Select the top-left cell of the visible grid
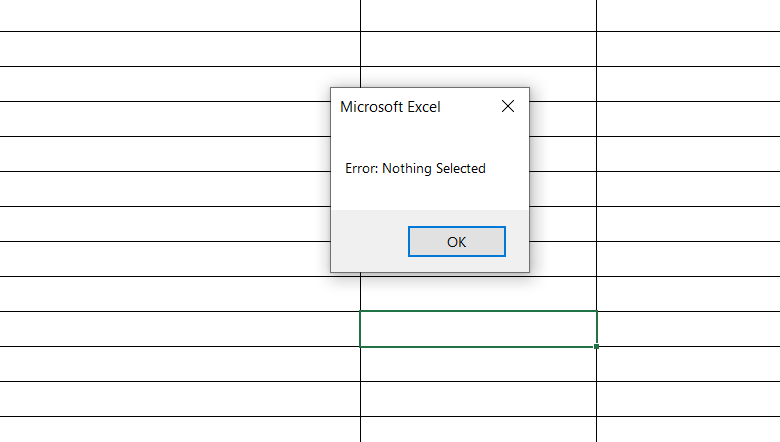780x442 pixels. pyautogui.click(x=180, y=15)
